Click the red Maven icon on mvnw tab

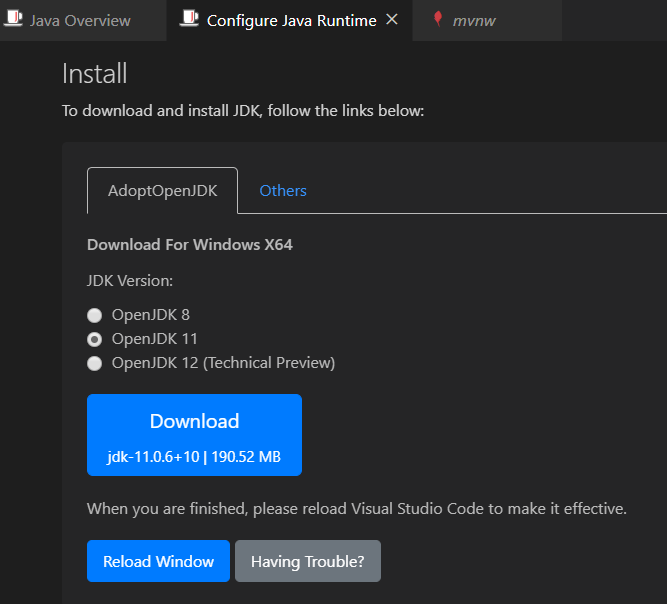coord(438,19)
